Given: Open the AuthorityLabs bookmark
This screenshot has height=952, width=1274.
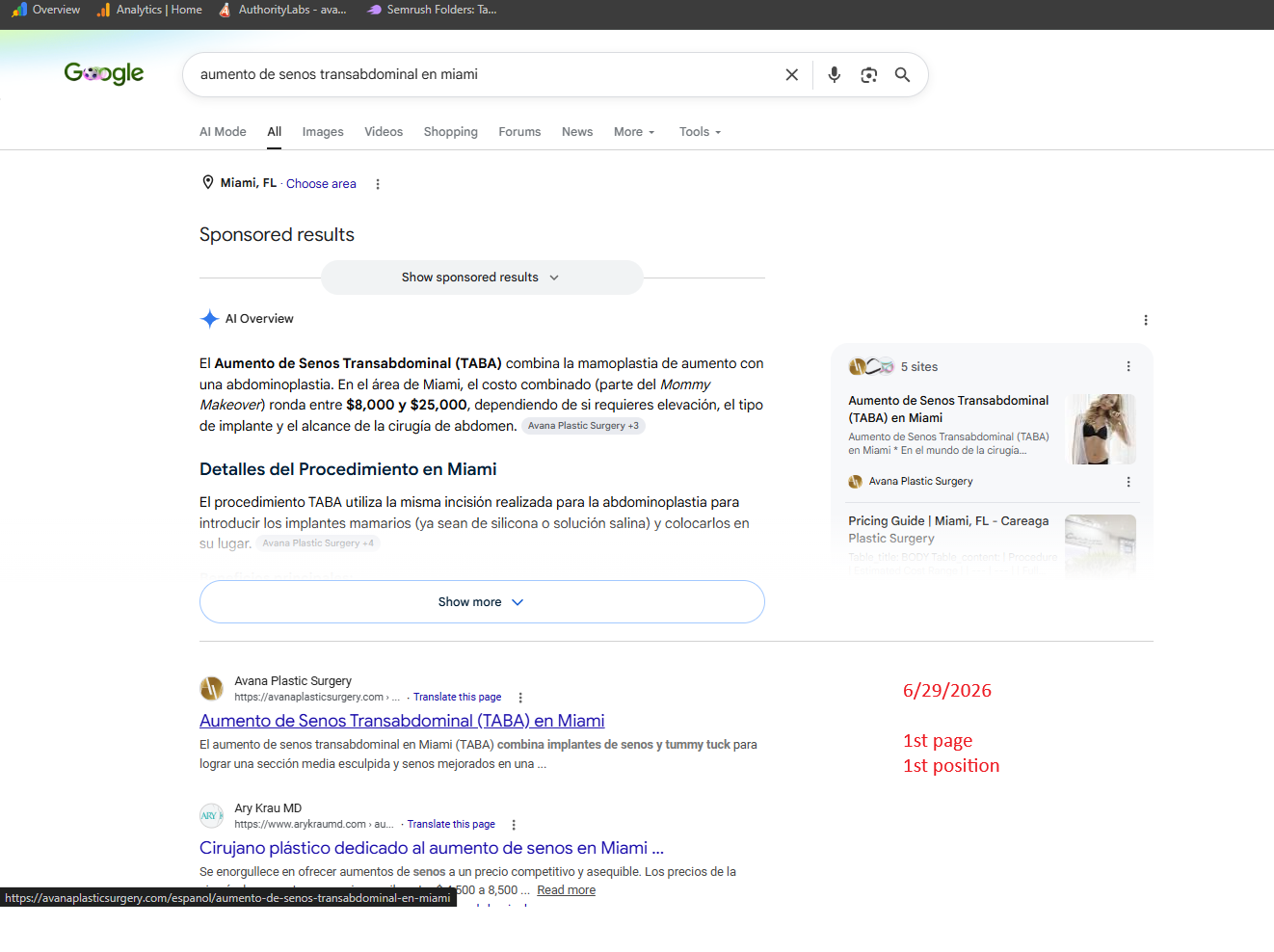Looking at the screenshot, I should 282,10.
